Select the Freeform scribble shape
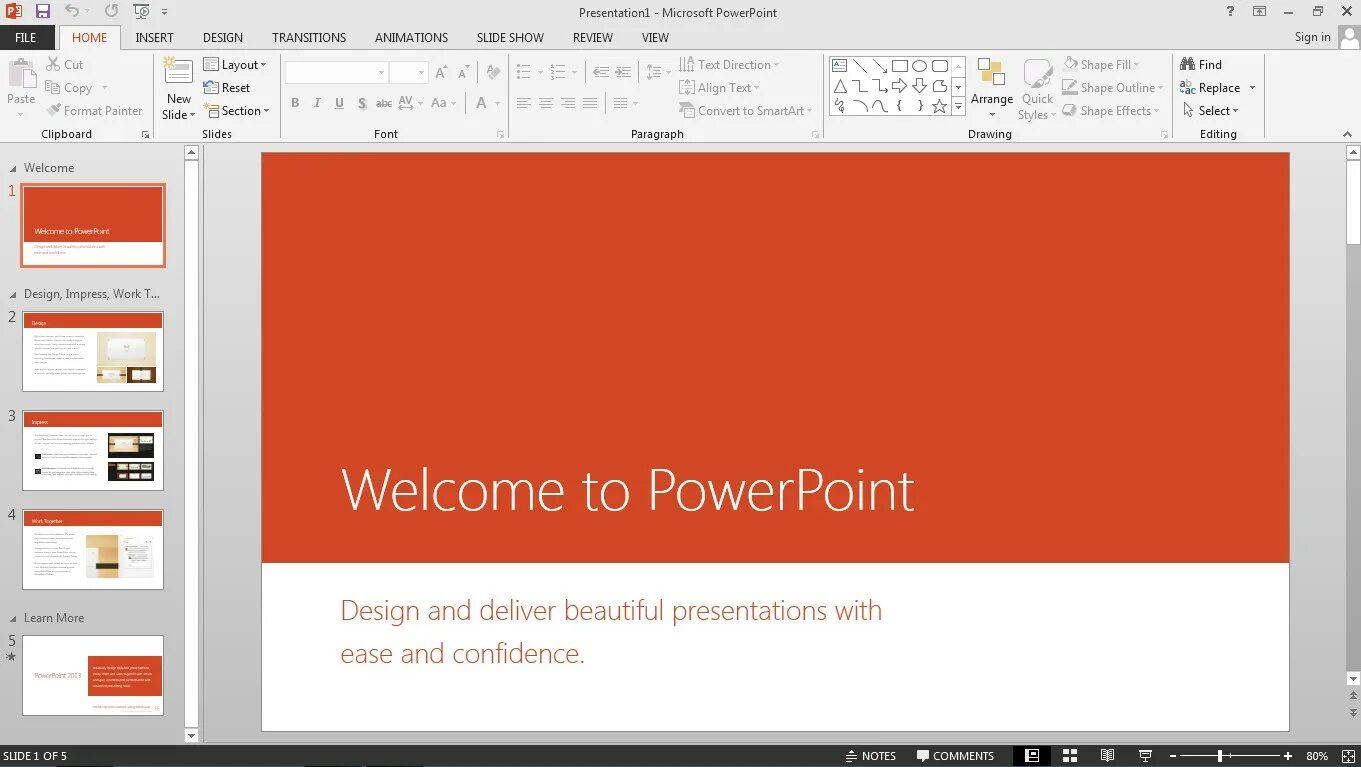Screen dimensions: 1361x767 (x=840, y=106)
